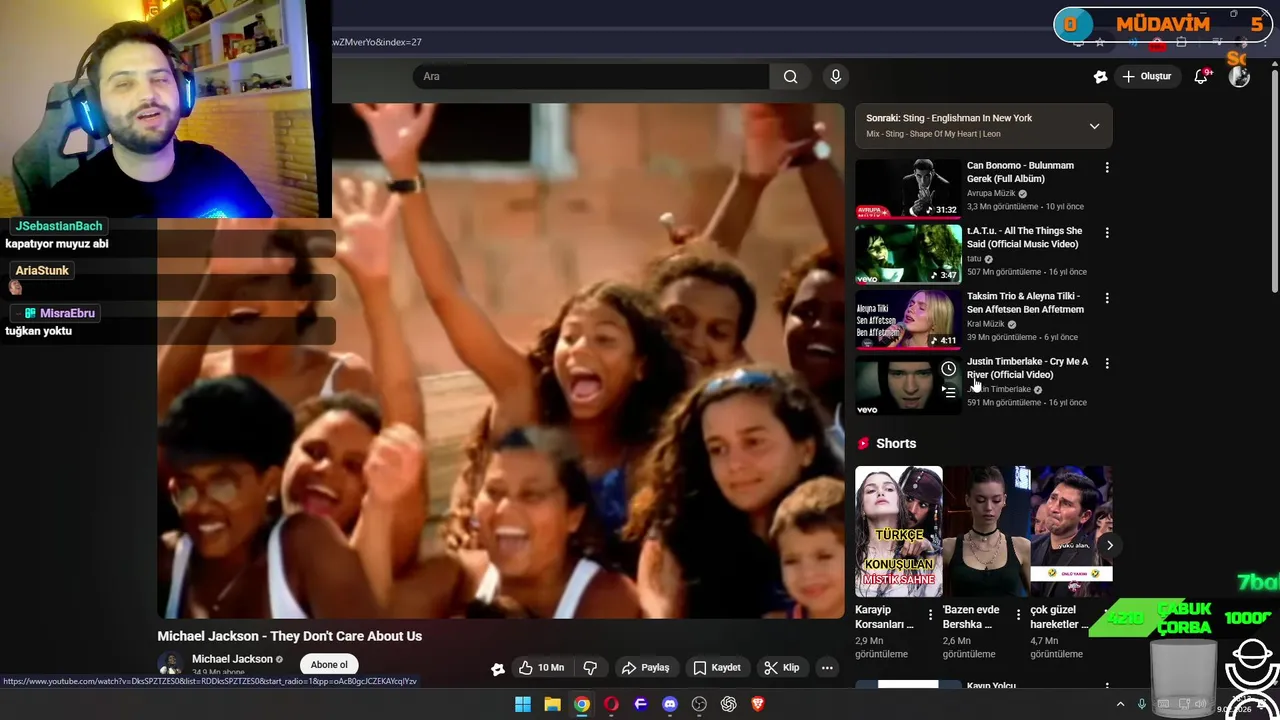Open Opera browser from taskbar
The image size is (1280, 720).
click(611, 704)
